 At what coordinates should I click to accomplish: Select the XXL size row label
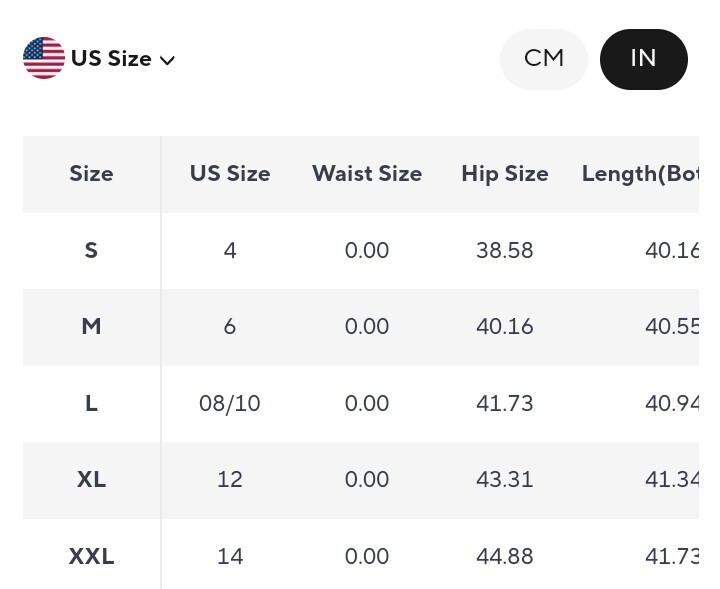91,556
